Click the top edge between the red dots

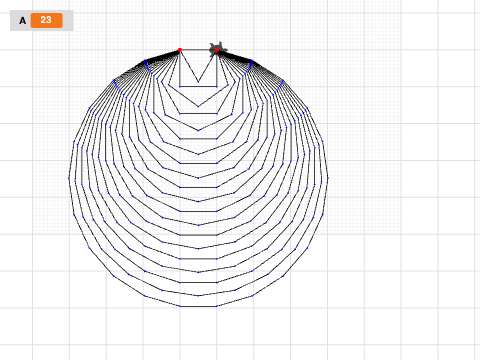click(197, 50)
